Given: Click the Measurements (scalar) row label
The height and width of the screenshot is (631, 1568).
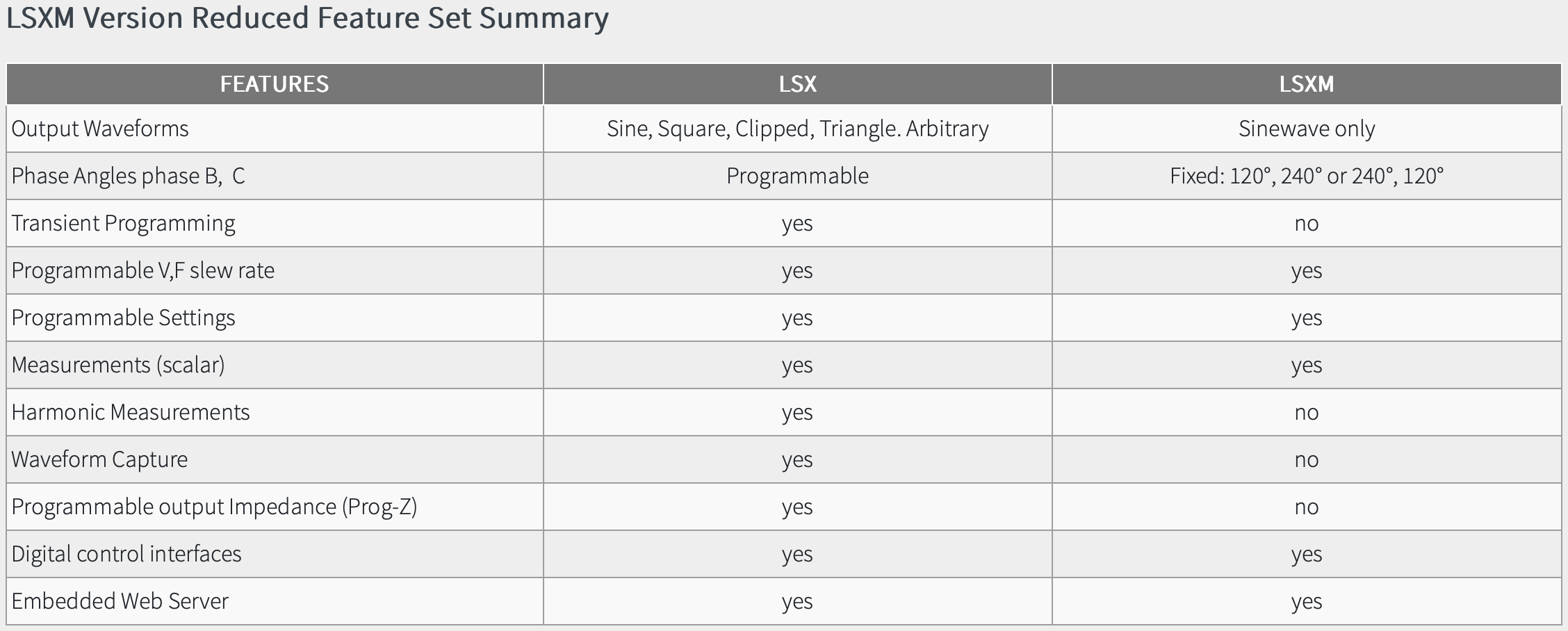Looking at the screenshot, I should (118, 365).
